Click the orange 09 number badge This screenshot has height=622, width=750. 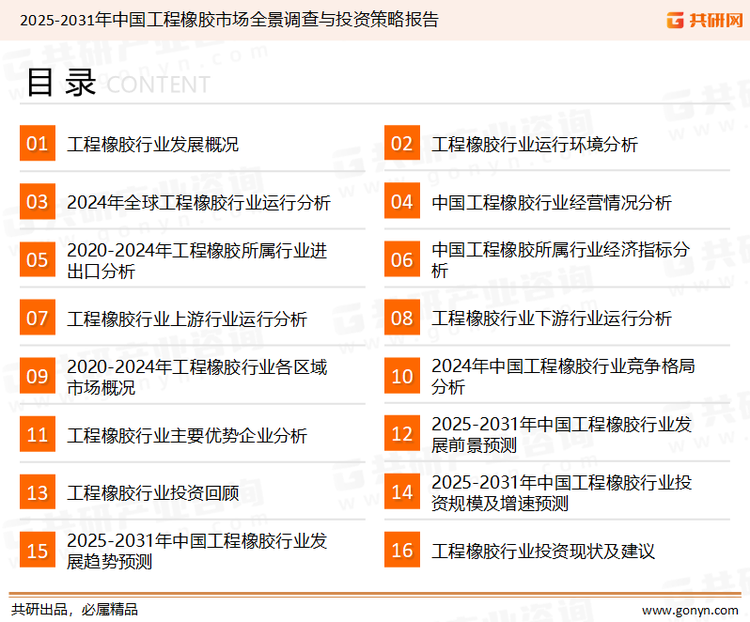(37, 376)
